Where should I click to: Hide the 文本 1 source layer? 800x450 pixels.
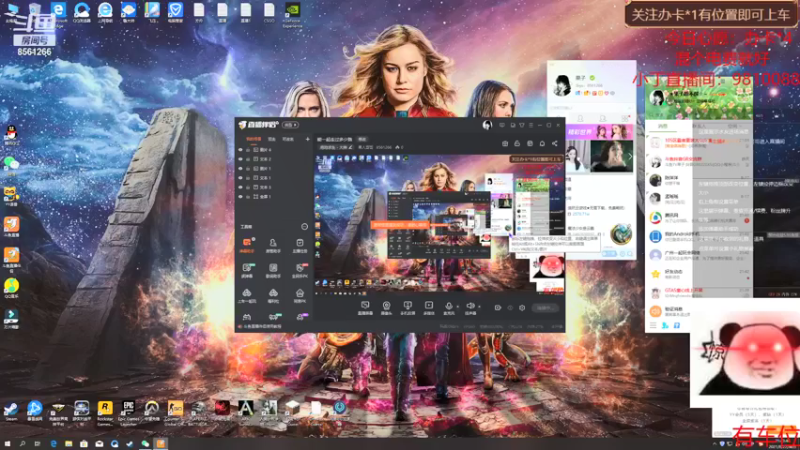240,178
